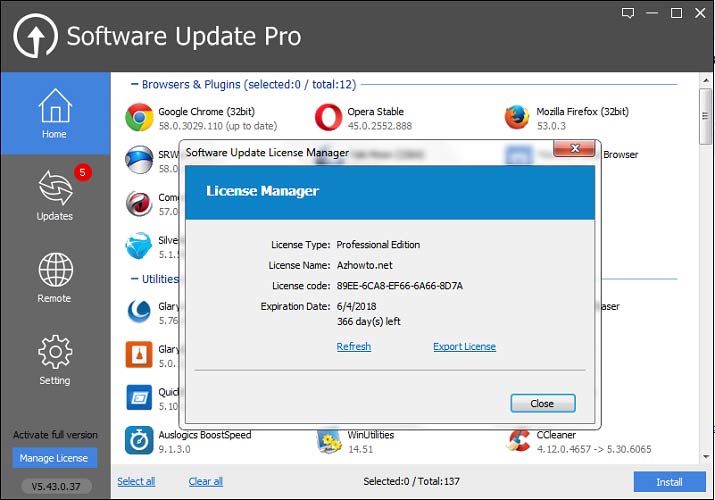Viewport: 715px width, 500px height.
Task: Click the Clear all link
Action: [x=206, y=481]
